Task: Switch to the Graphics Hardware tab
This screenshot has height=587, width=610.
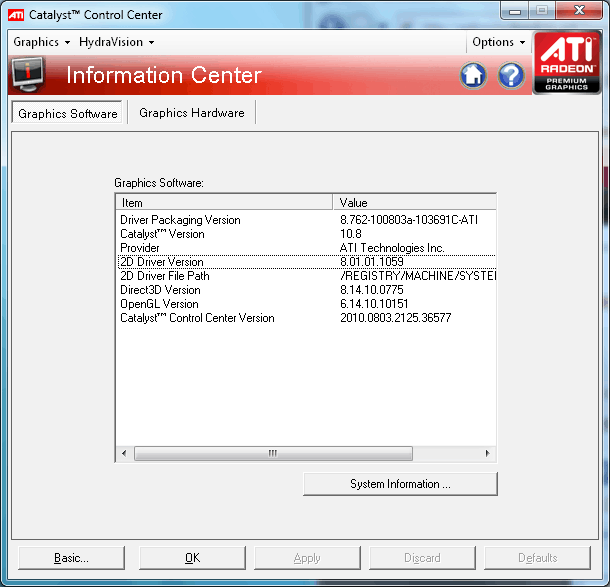Action: tap(192, 113)
